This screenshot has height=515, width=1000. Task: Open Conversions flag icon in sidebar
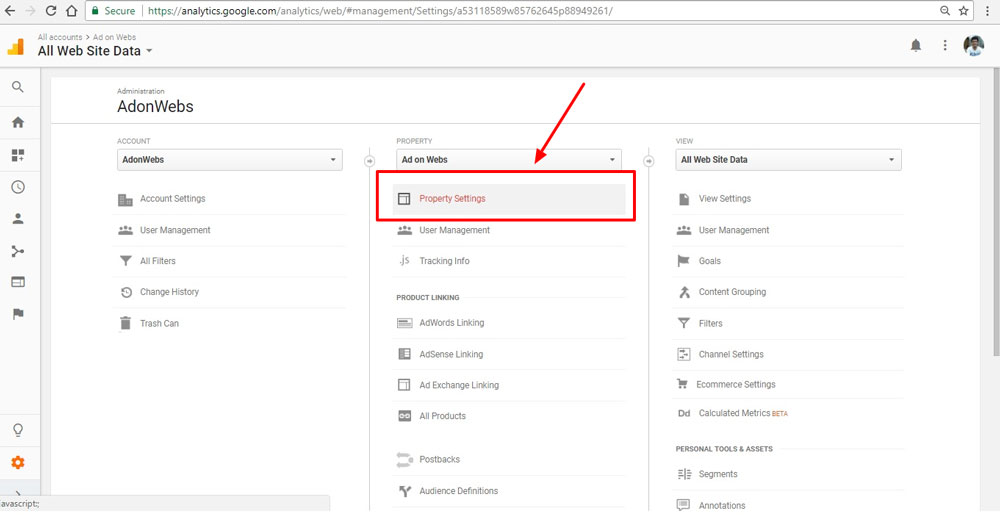18,314
